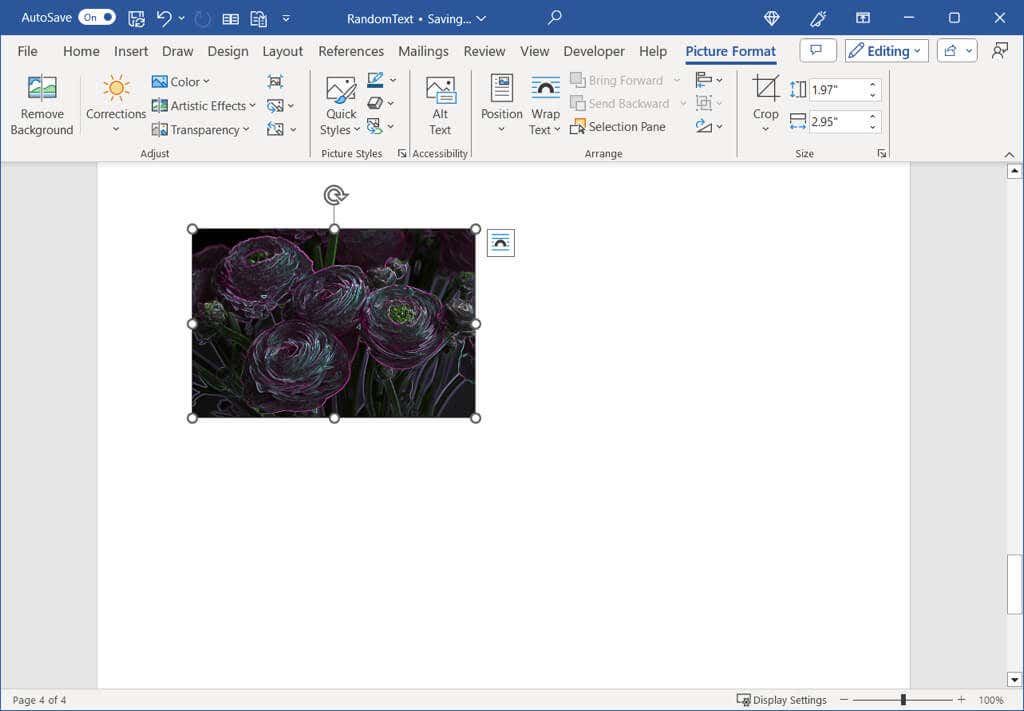Open Quick Styles gallery
1024x711 pixels.
[340, 104]
